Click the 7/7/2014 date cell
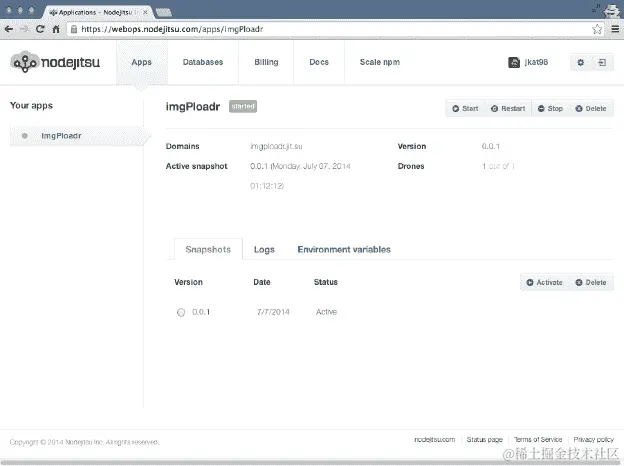624x466 pixels. point(273,312)
